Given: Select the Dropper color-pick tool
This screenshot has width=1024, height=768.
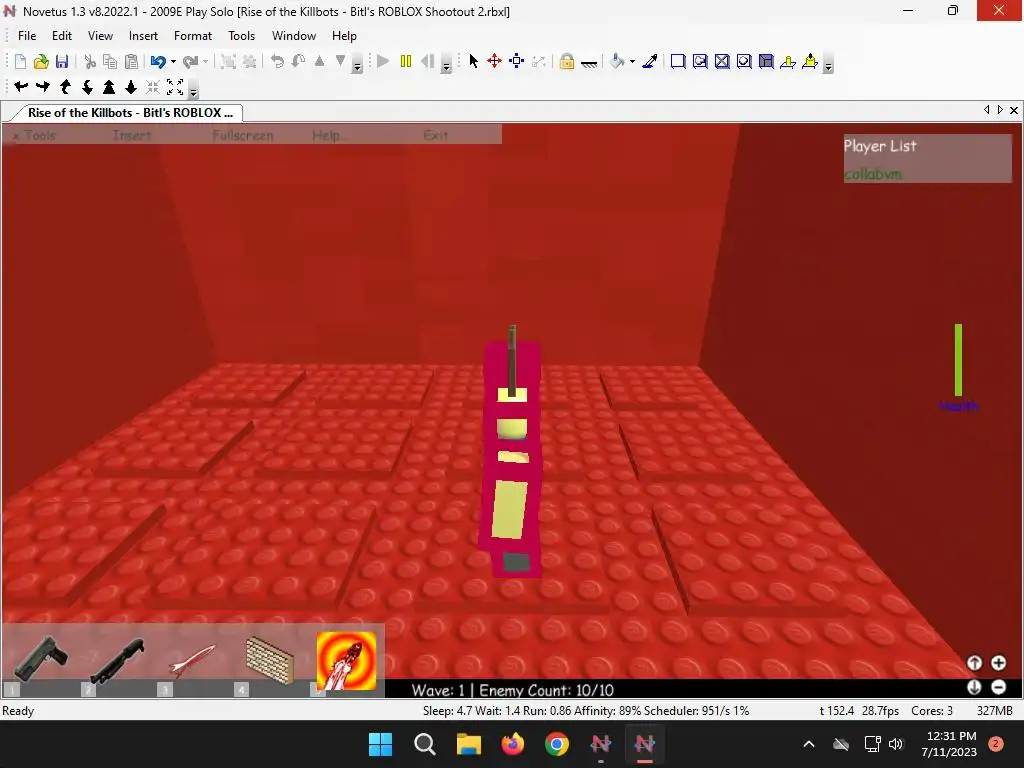Looking at the screenshot, I should coord(650,61).
